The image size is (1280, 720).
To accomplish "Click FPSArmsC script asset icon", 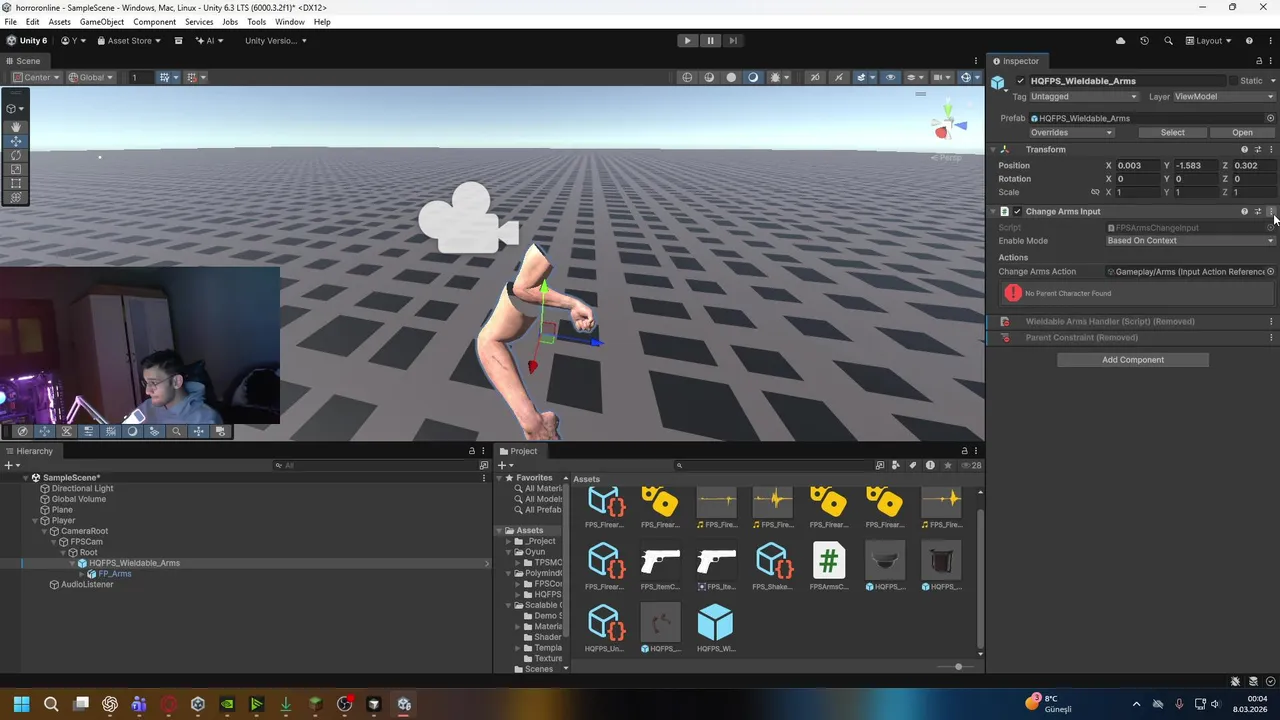I will click(x=828, y=561).
